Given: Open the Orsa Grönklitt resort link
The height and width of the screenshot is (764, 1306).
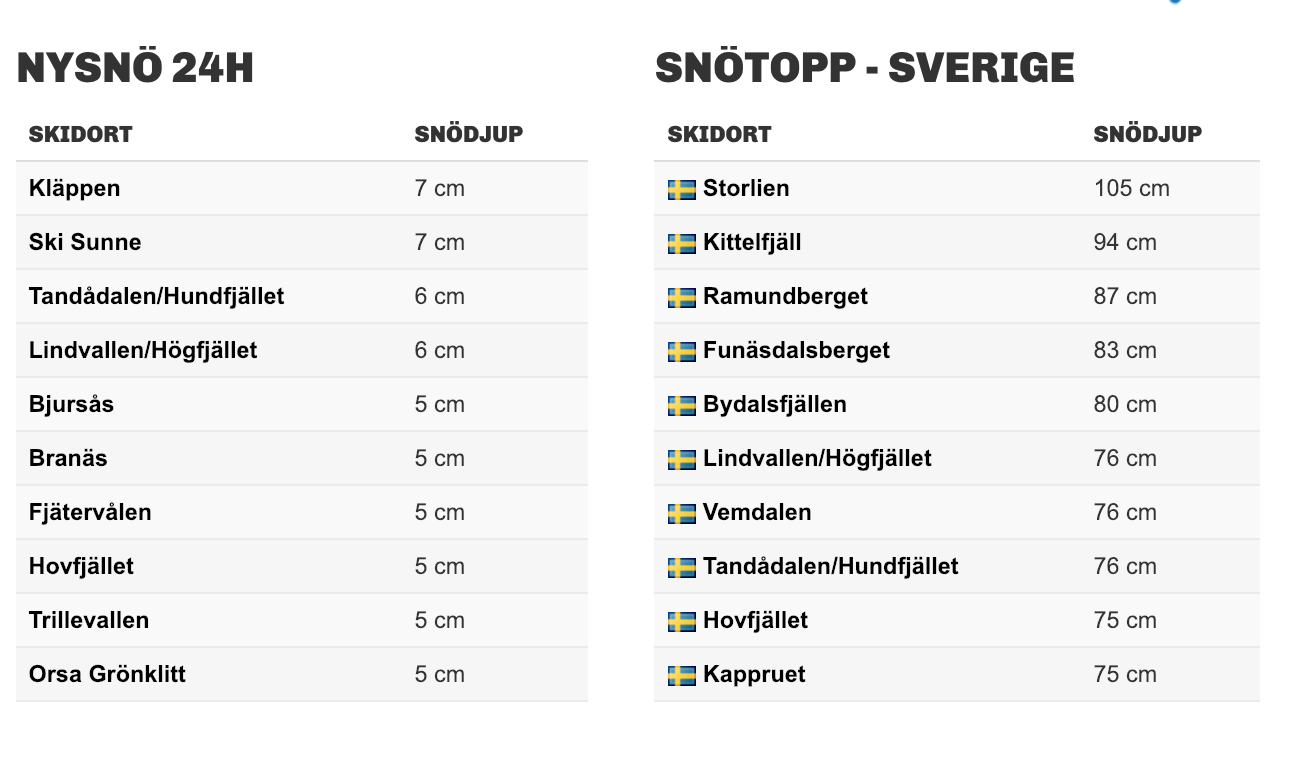Looking at the screenshot, I should pos(107,674).
